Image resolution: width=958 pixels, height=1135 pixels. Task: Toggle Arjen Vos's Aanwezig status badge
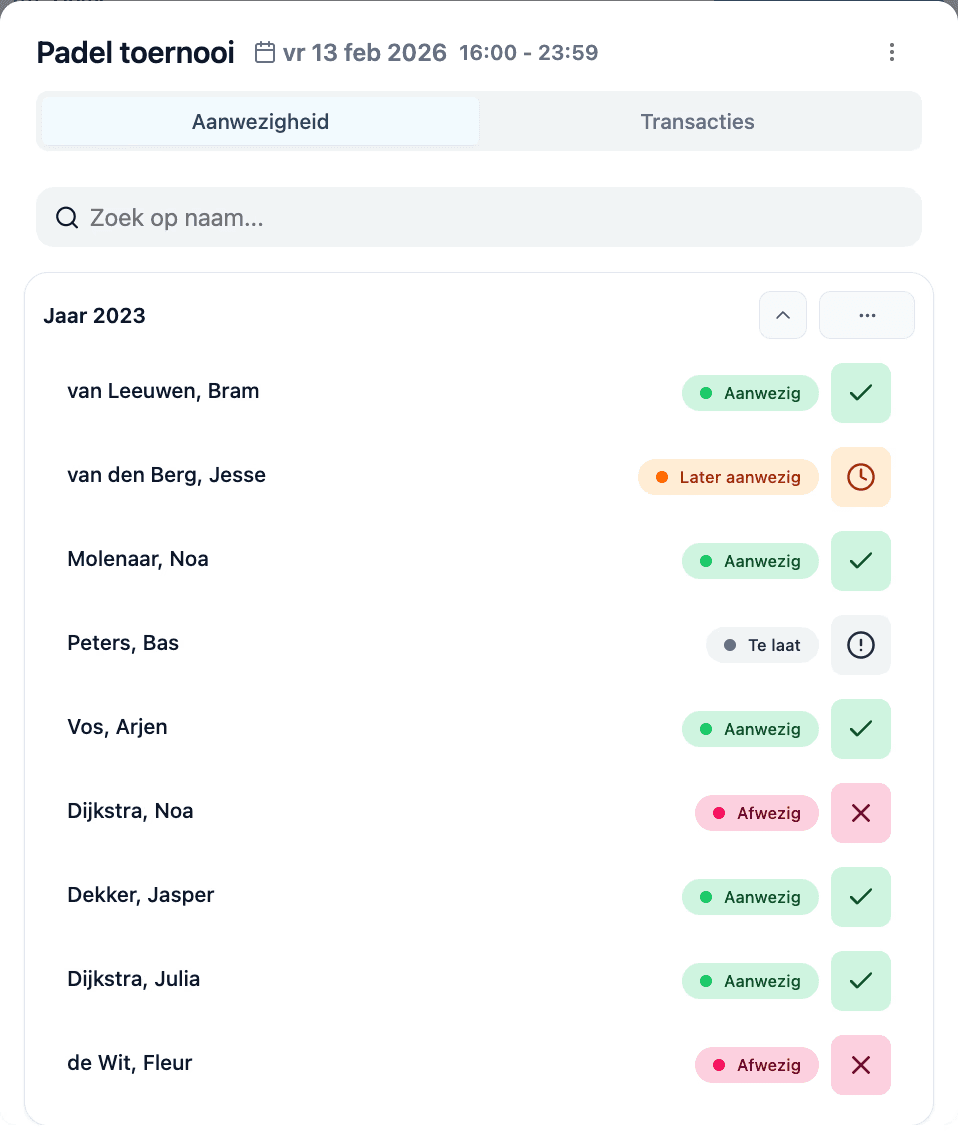tap(750, 729)
